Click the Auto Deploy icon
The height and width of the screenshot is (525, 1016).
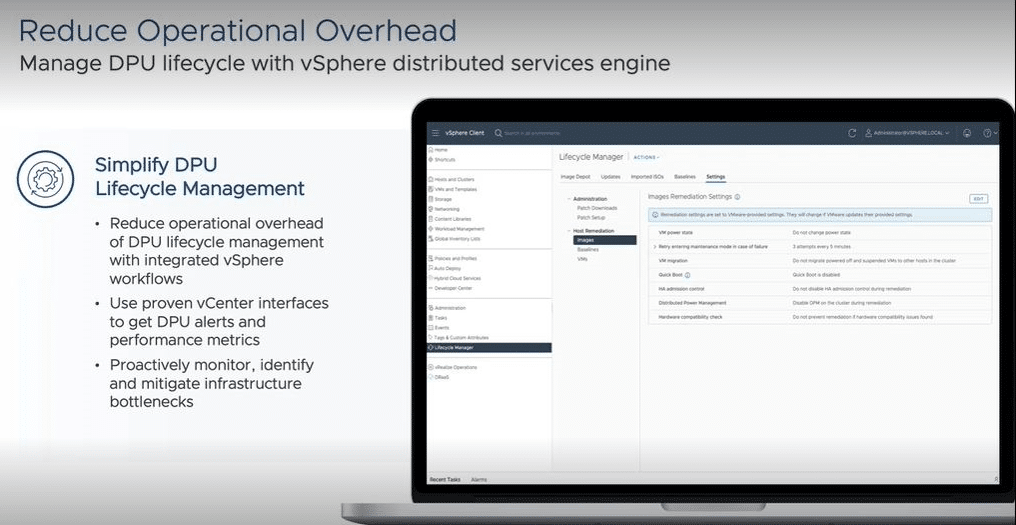[431, 268]
